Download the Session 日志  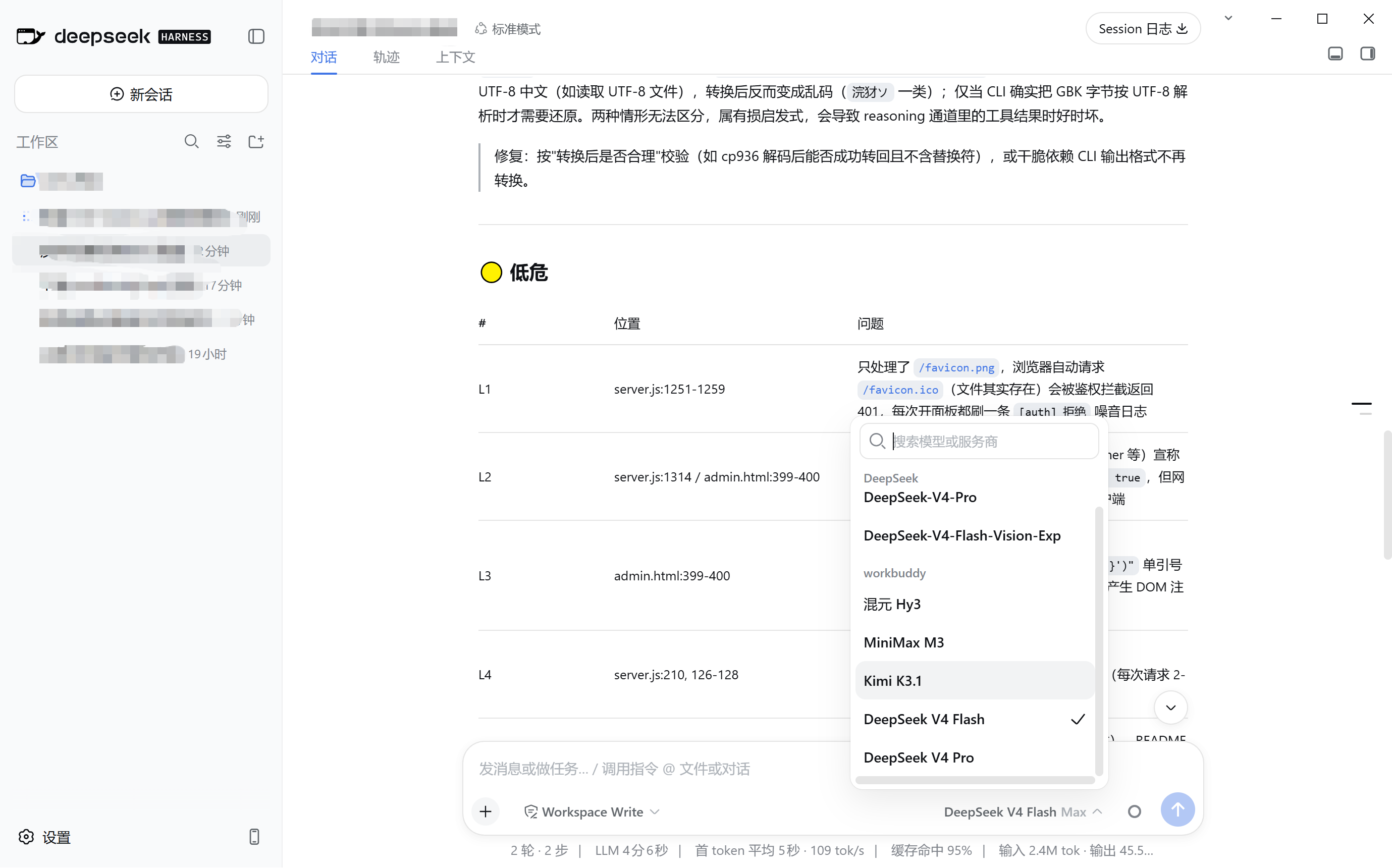point(1142,29)
